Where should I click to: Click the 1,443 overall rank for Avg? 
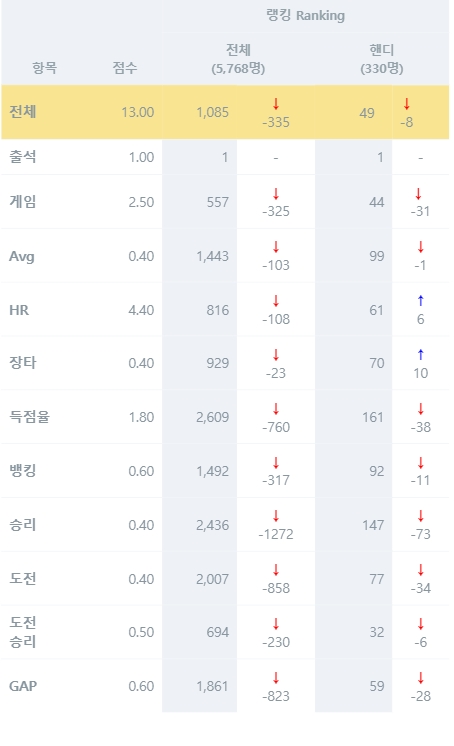tap(212, 256)
